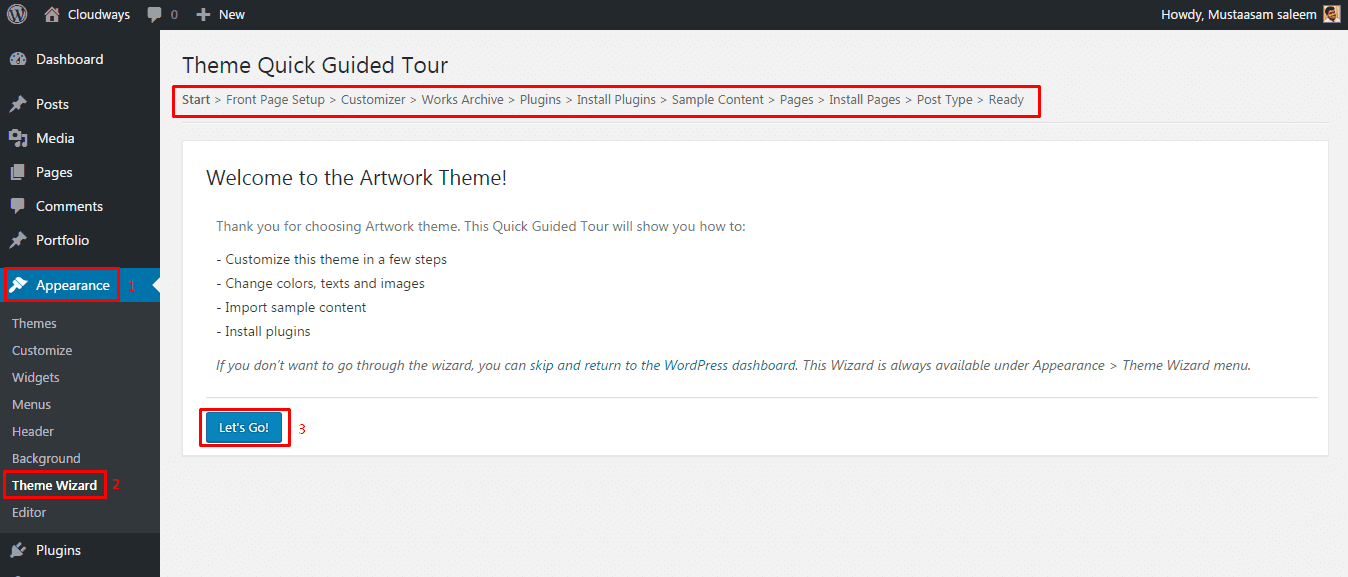Screen dimensions: 1348x577
Task: Open the theme Editor submenu item
Action: (x=29, y=512)
